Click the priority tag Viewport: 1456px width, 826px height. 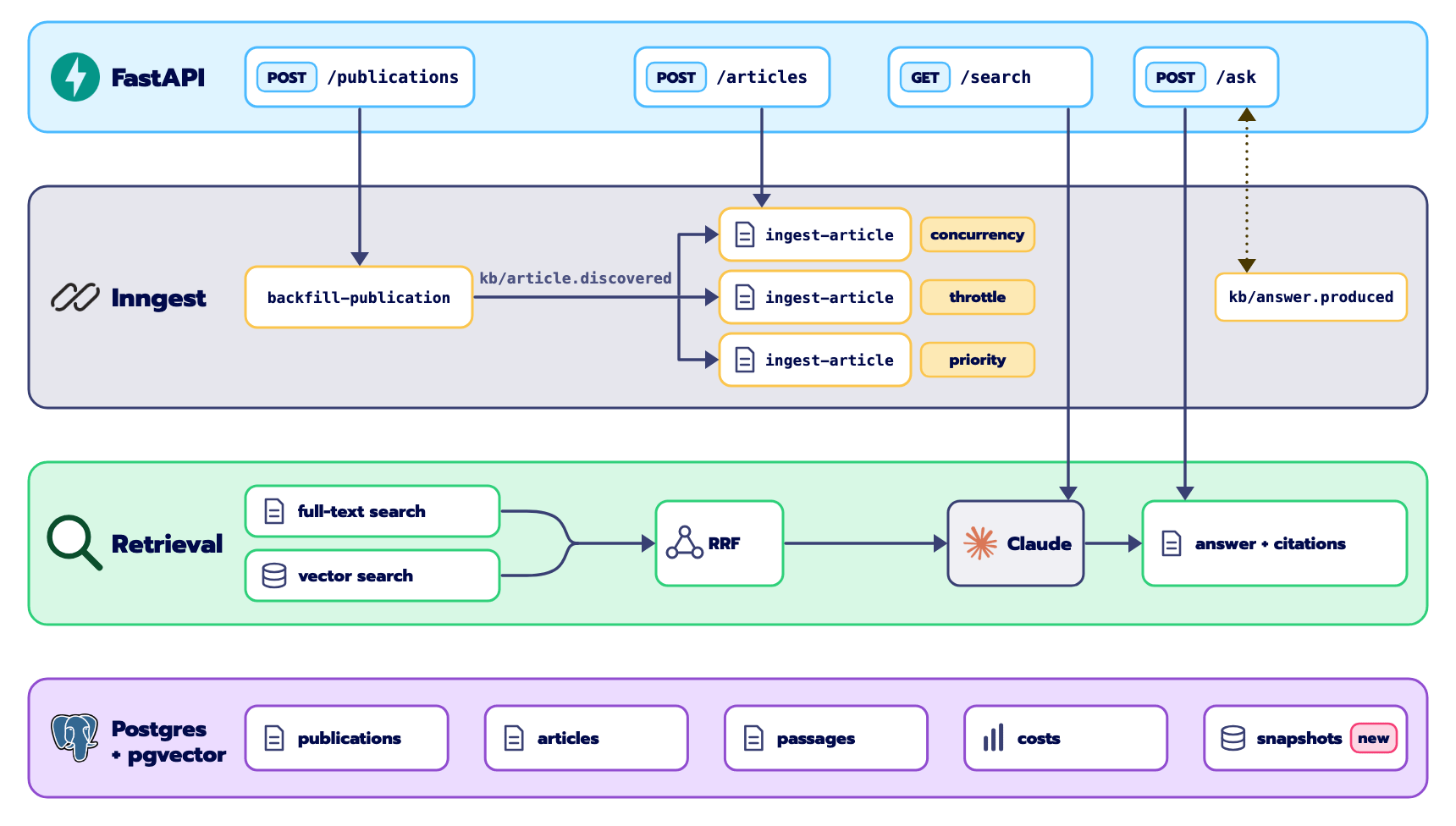click(x=978, y=360)
